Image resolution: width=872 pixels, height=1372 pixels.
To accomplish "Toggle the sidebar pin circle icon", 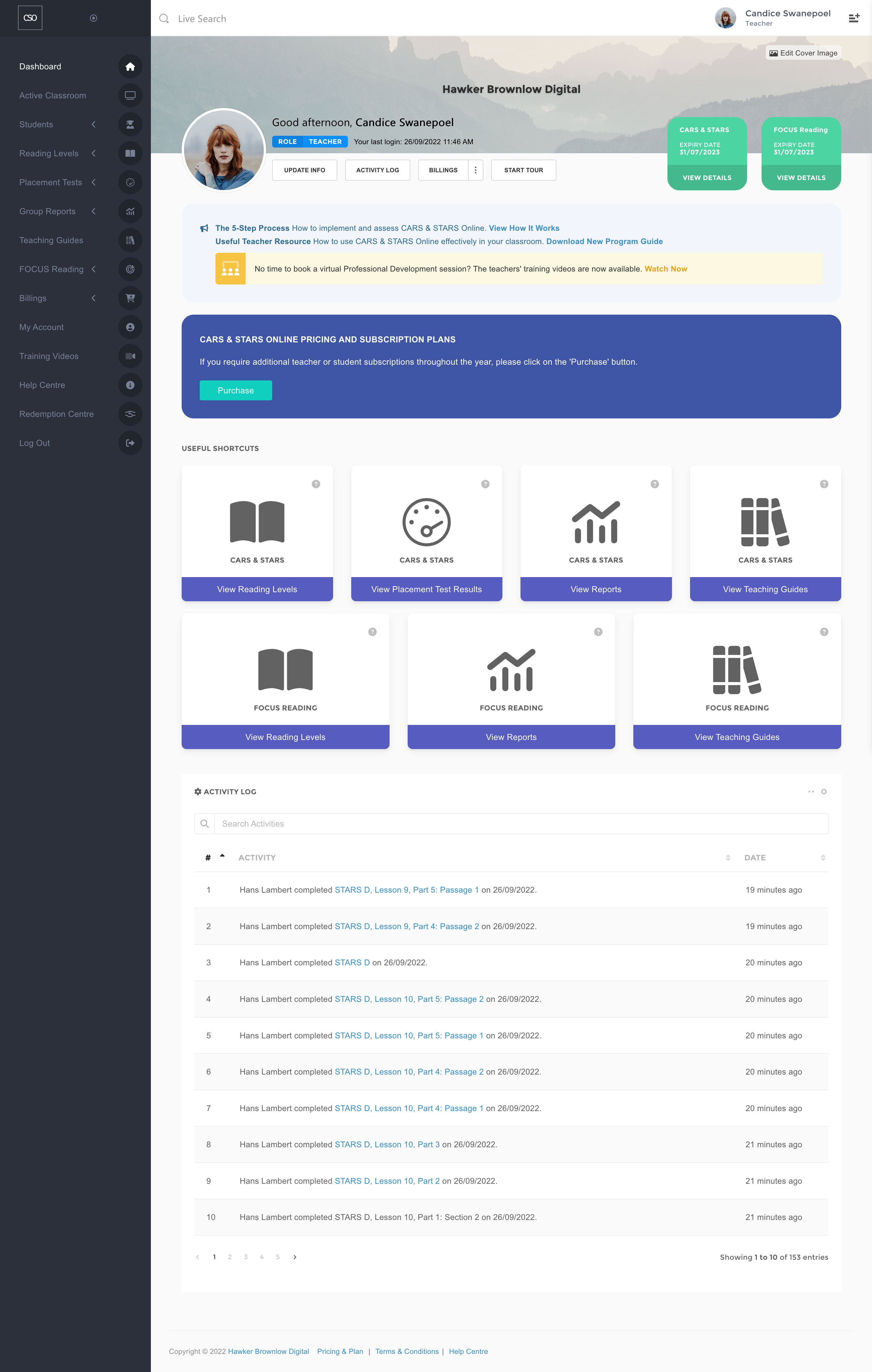I will [x=94, y=18].
